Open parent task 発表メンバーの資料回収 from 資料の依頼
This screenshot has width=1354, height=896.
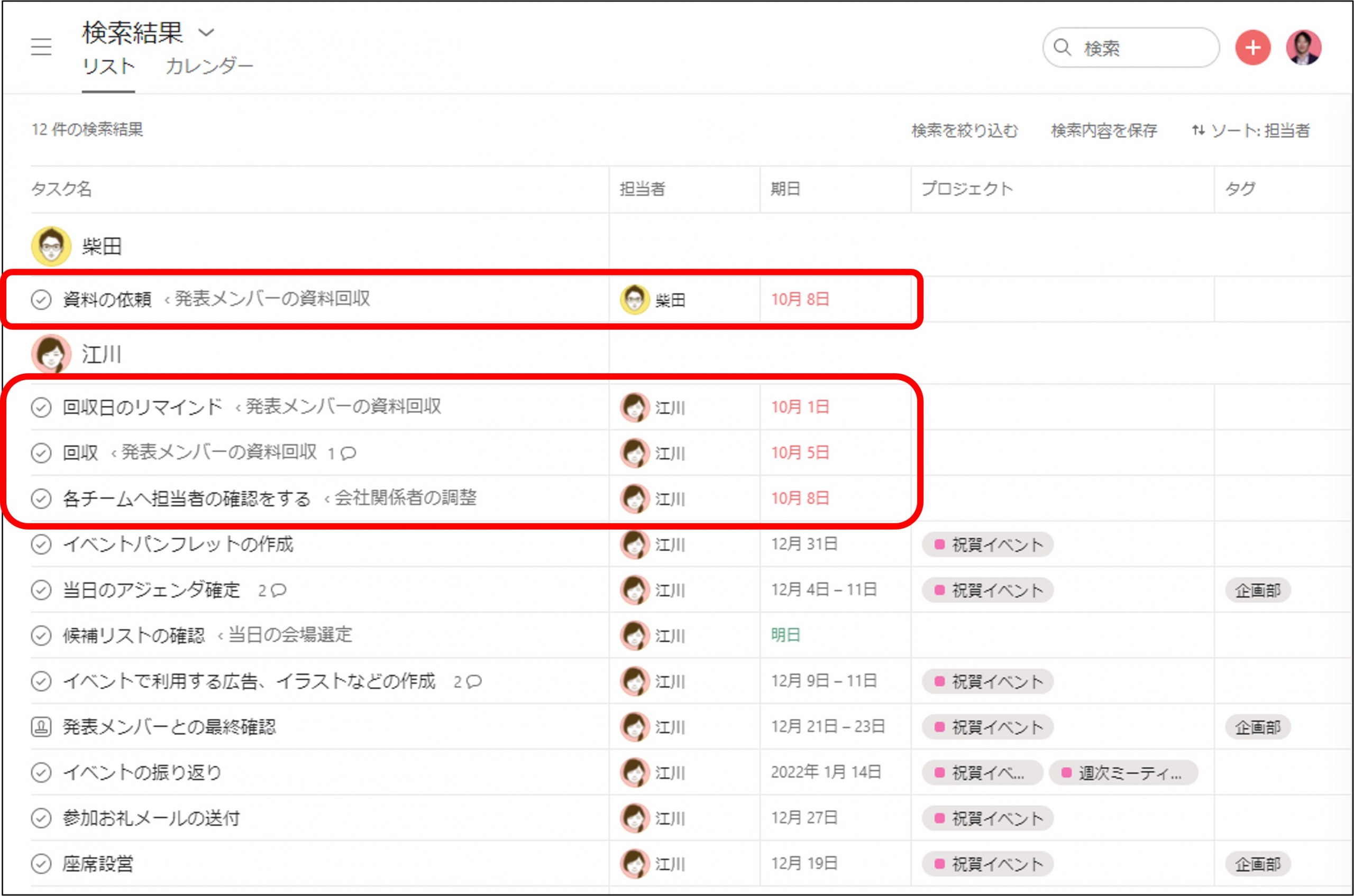pos(272,298)
